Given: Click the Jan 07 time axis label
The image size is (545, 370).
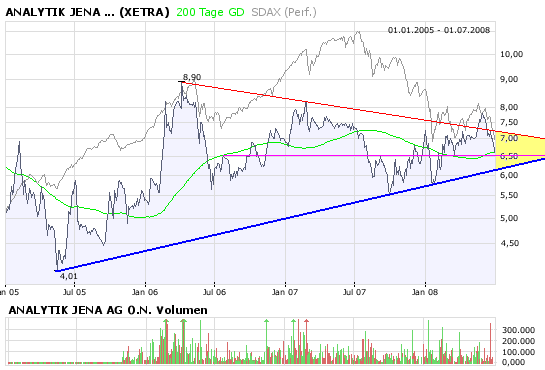Looking at the screenshot, I should coord(285,292).
